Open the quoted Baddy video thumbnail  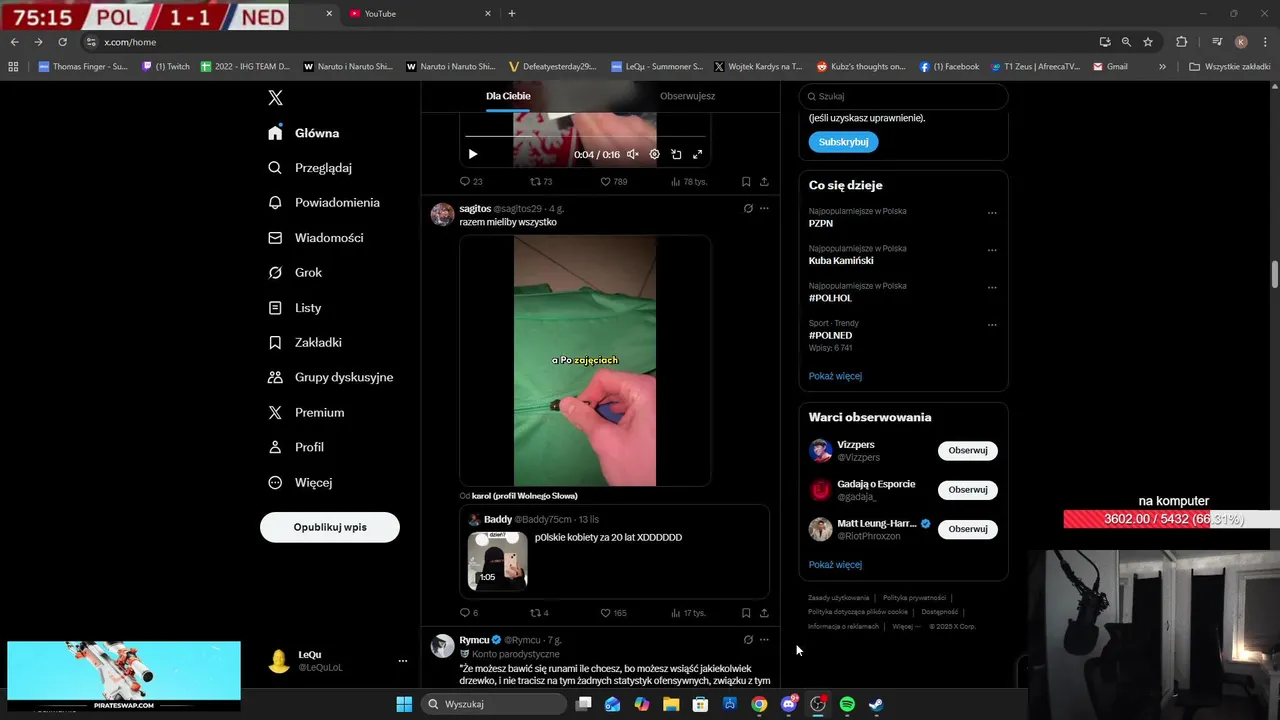click(497, 560)
